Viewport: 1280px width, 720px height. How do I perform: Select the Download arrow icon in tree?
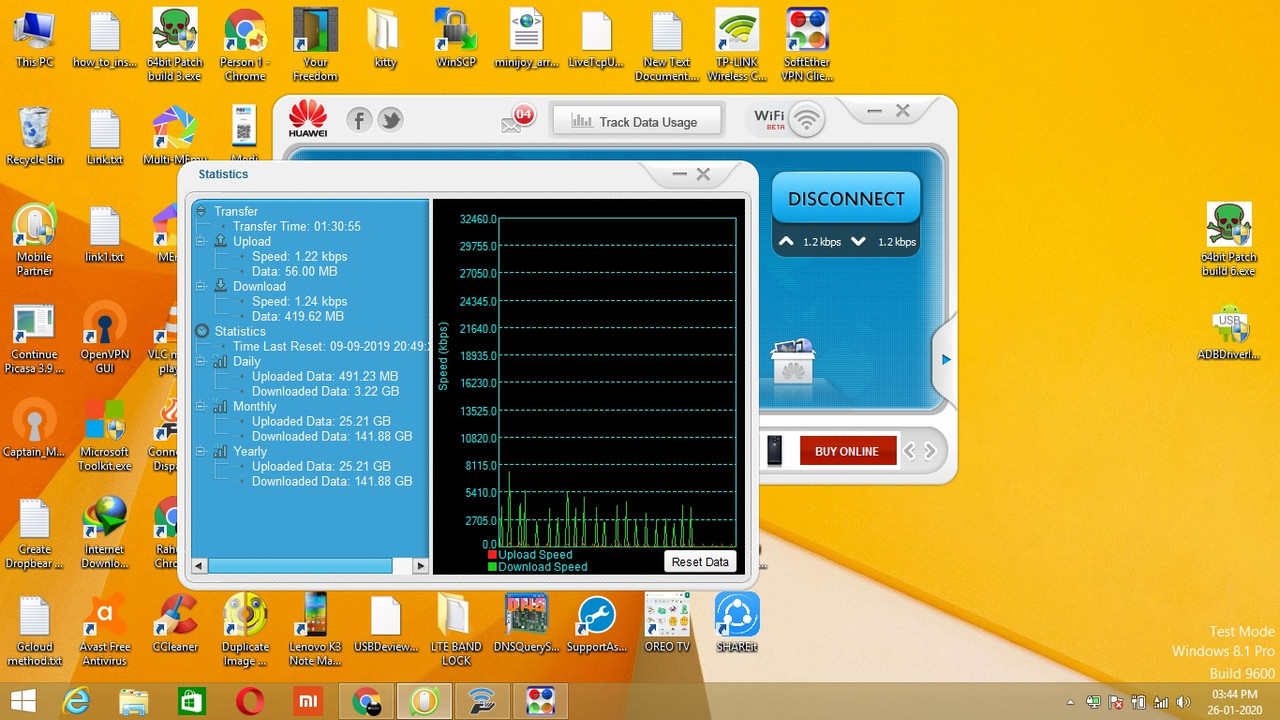tap(221, 286)
